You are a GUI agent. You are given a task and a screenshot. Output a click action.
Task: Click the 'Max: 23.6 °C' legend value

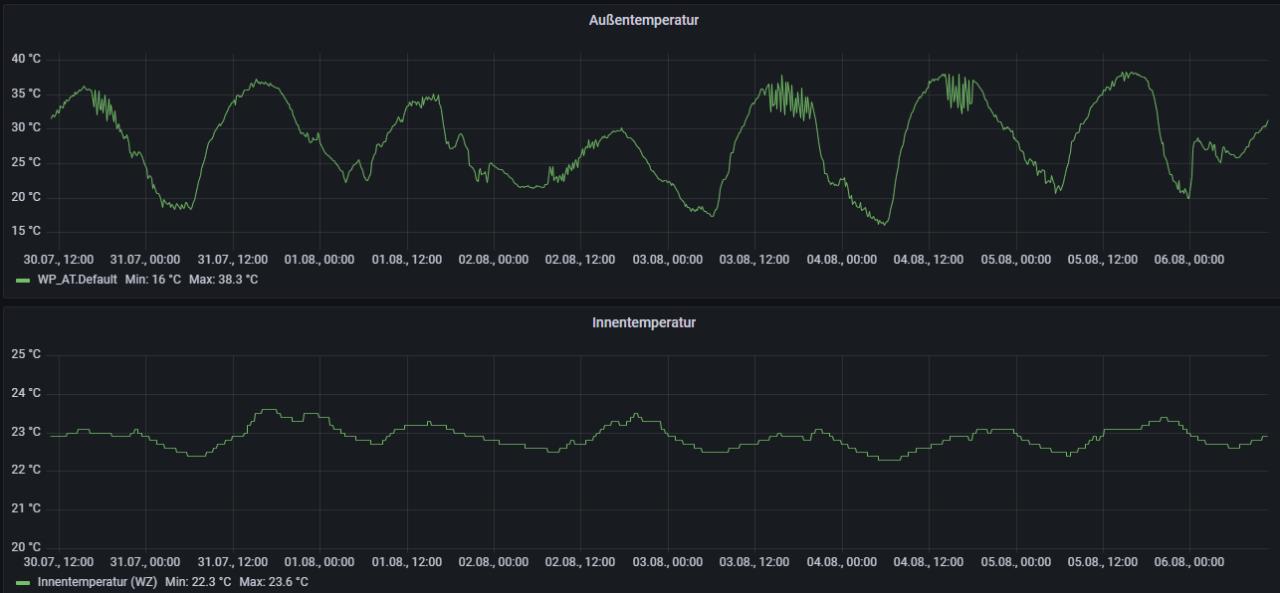click(x=274, y=582)
